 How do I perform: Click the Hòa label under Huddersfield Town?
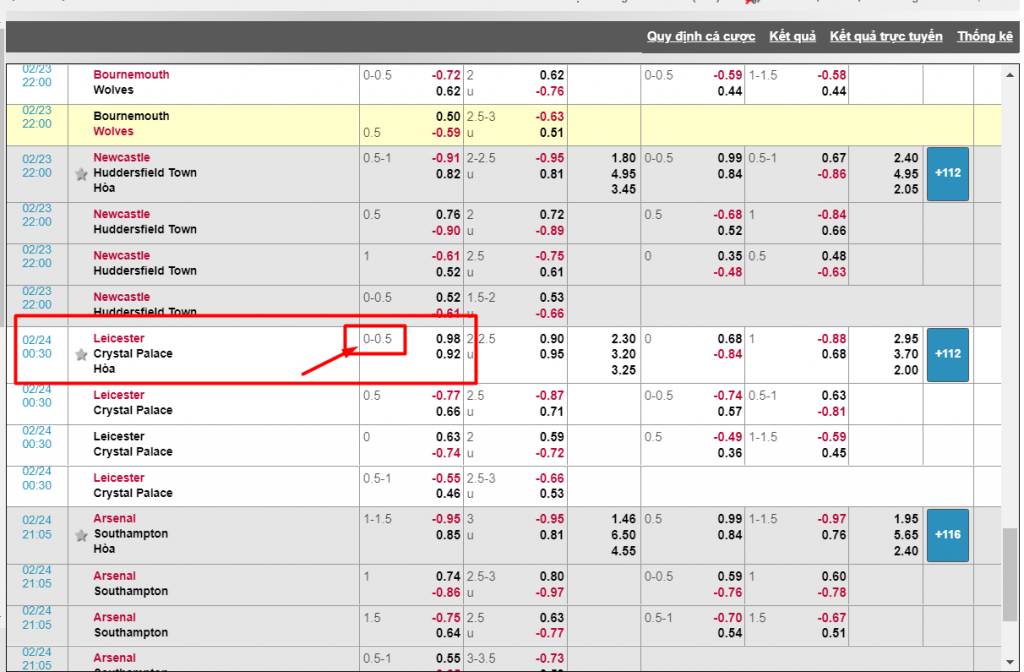tap(104, 188)
